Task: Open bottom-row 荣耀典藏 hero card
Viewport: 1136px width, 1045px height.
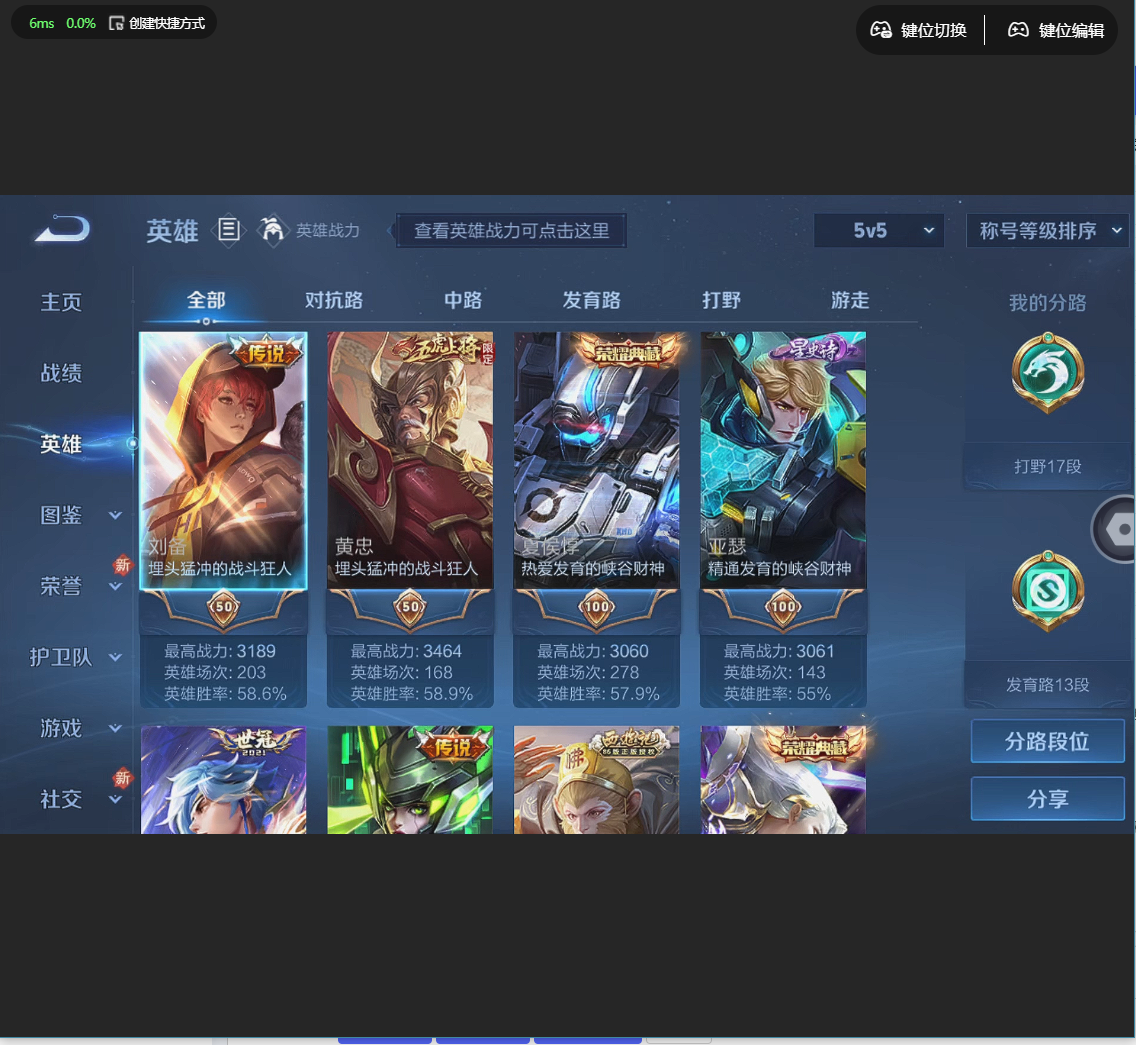Action: click(783, 780)
